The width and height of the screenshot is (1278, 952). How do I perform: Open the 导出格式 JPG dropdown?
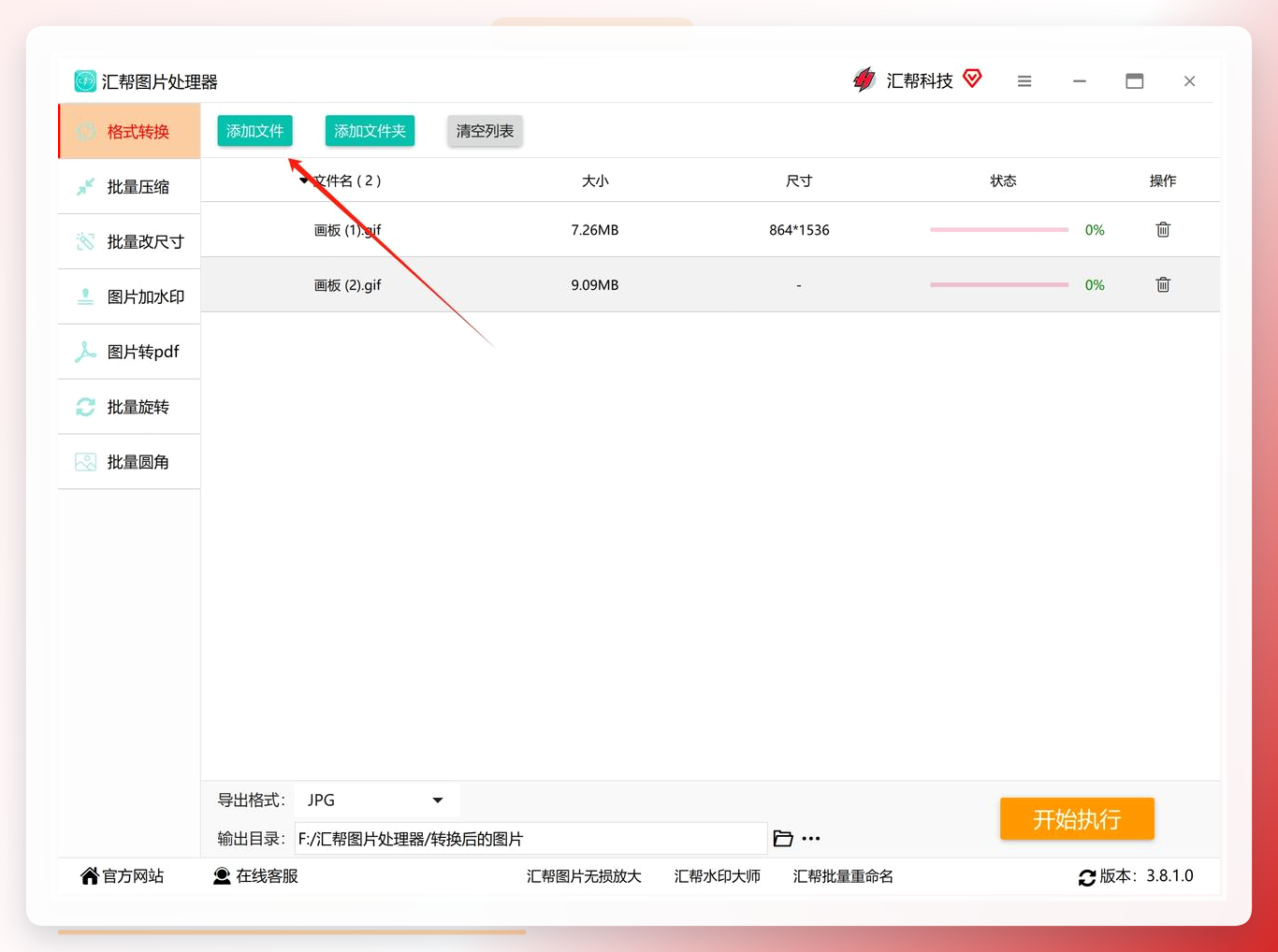pyautogui.click(x=377, y=801)
